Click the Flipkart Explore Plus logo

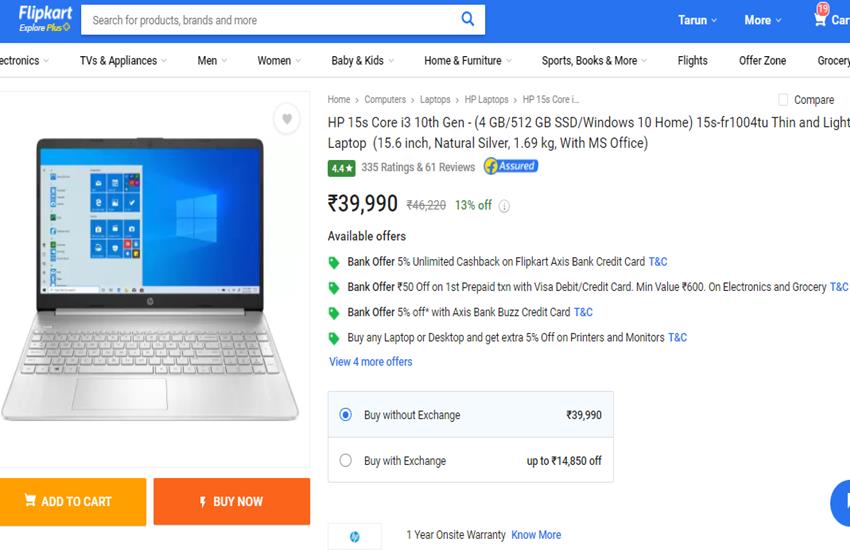(45, 19)
